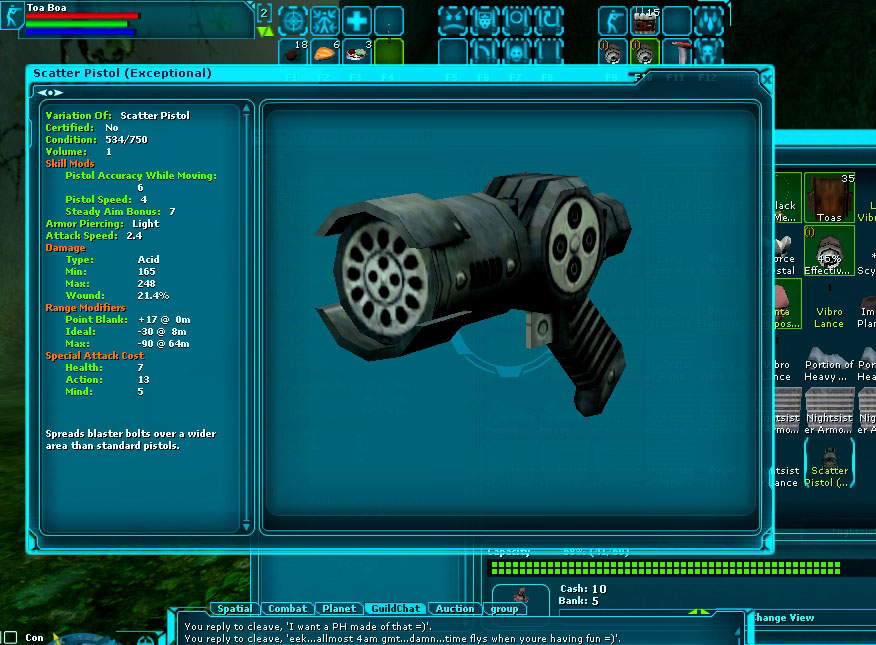The height and width of the screenshot is (645, 876).
Task: Click the Attack Speed: 2.4 line
Action: (94, 236)
